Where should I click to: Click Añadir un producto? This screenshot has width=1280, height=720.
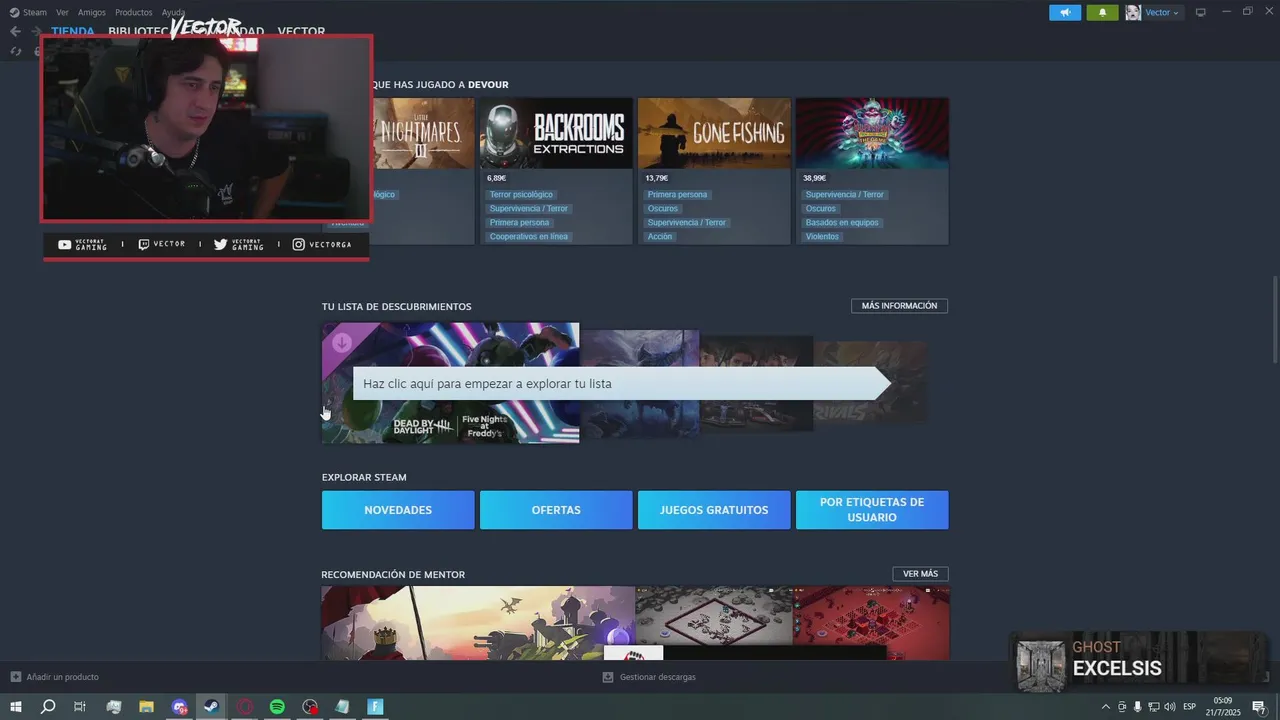[x=62, y=677]
